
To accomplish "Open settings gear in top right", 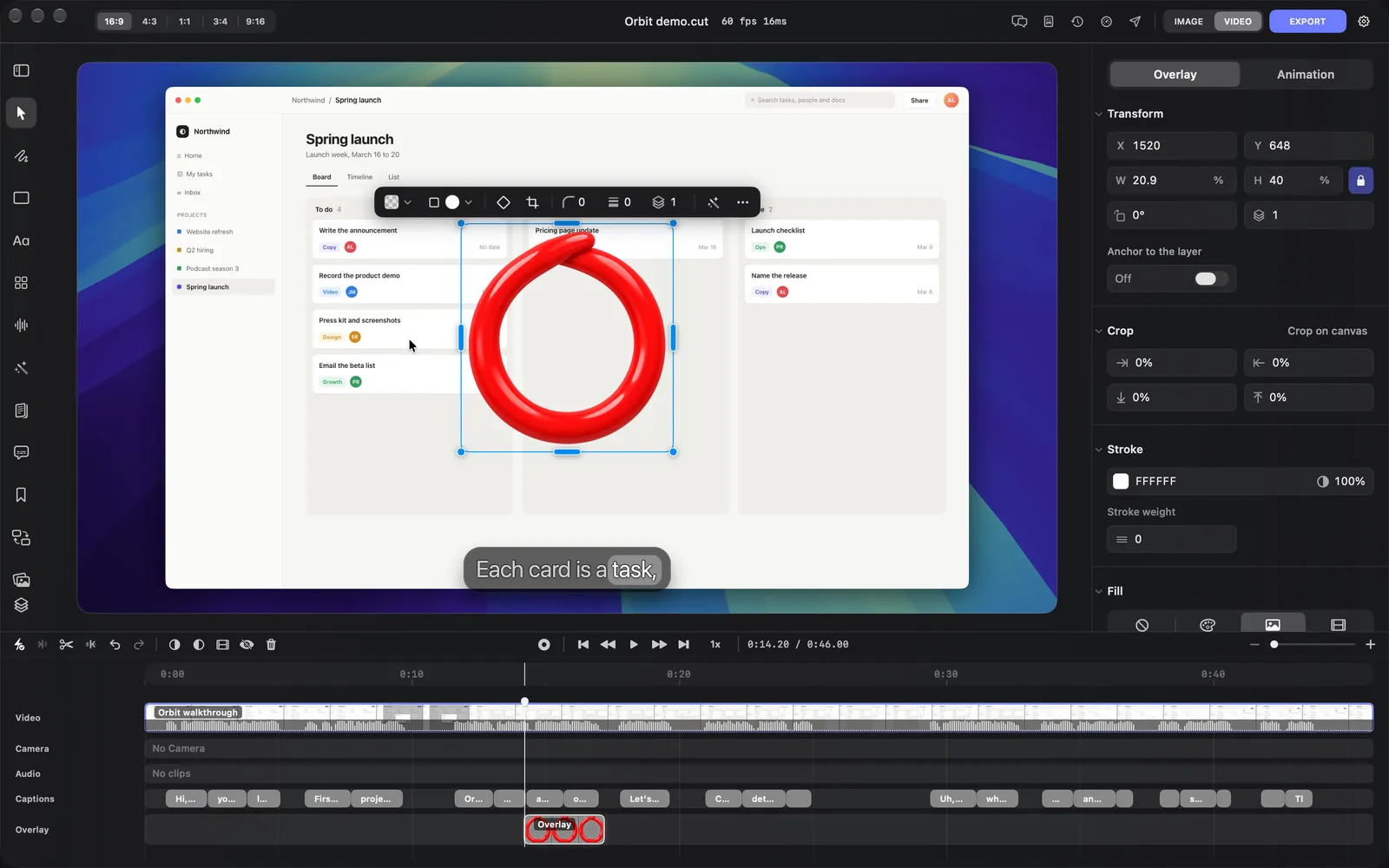I will pos(1364,21).
